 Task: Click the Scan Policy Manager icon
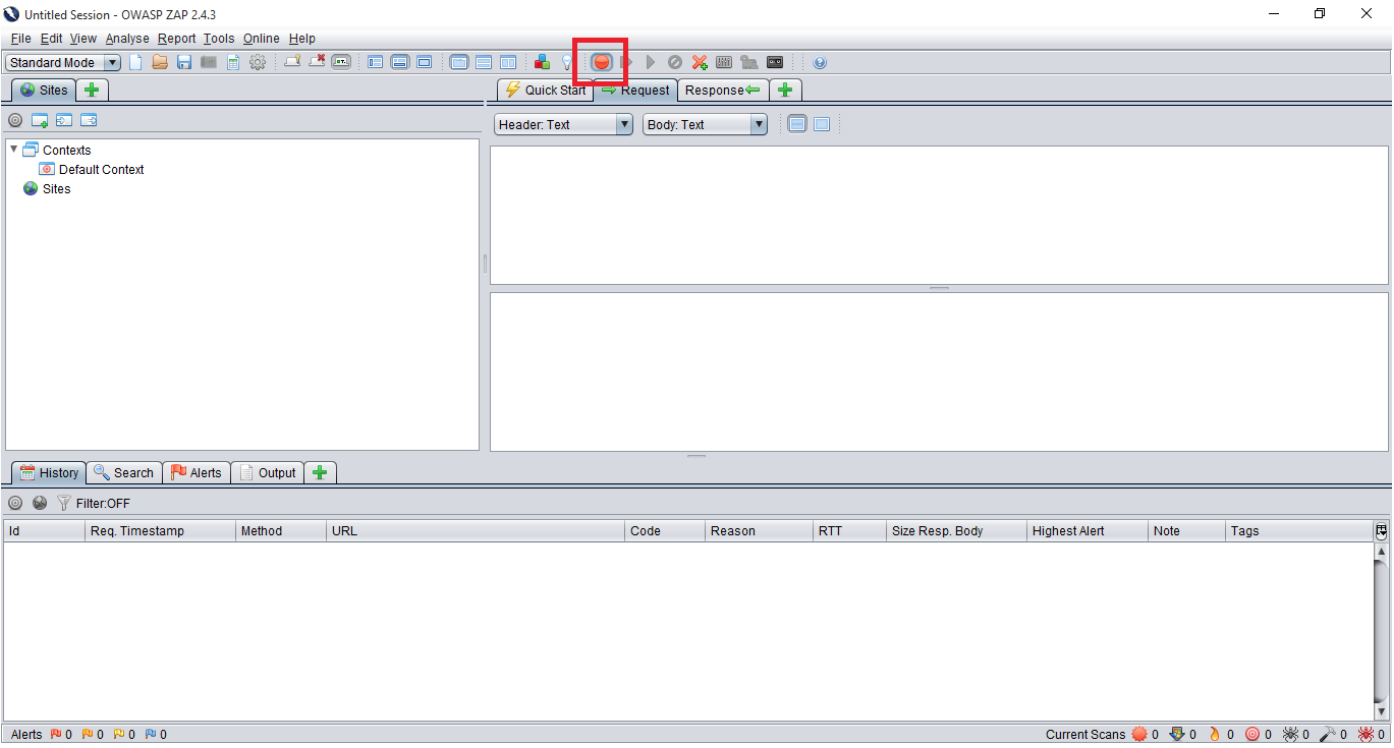(724, 63)
